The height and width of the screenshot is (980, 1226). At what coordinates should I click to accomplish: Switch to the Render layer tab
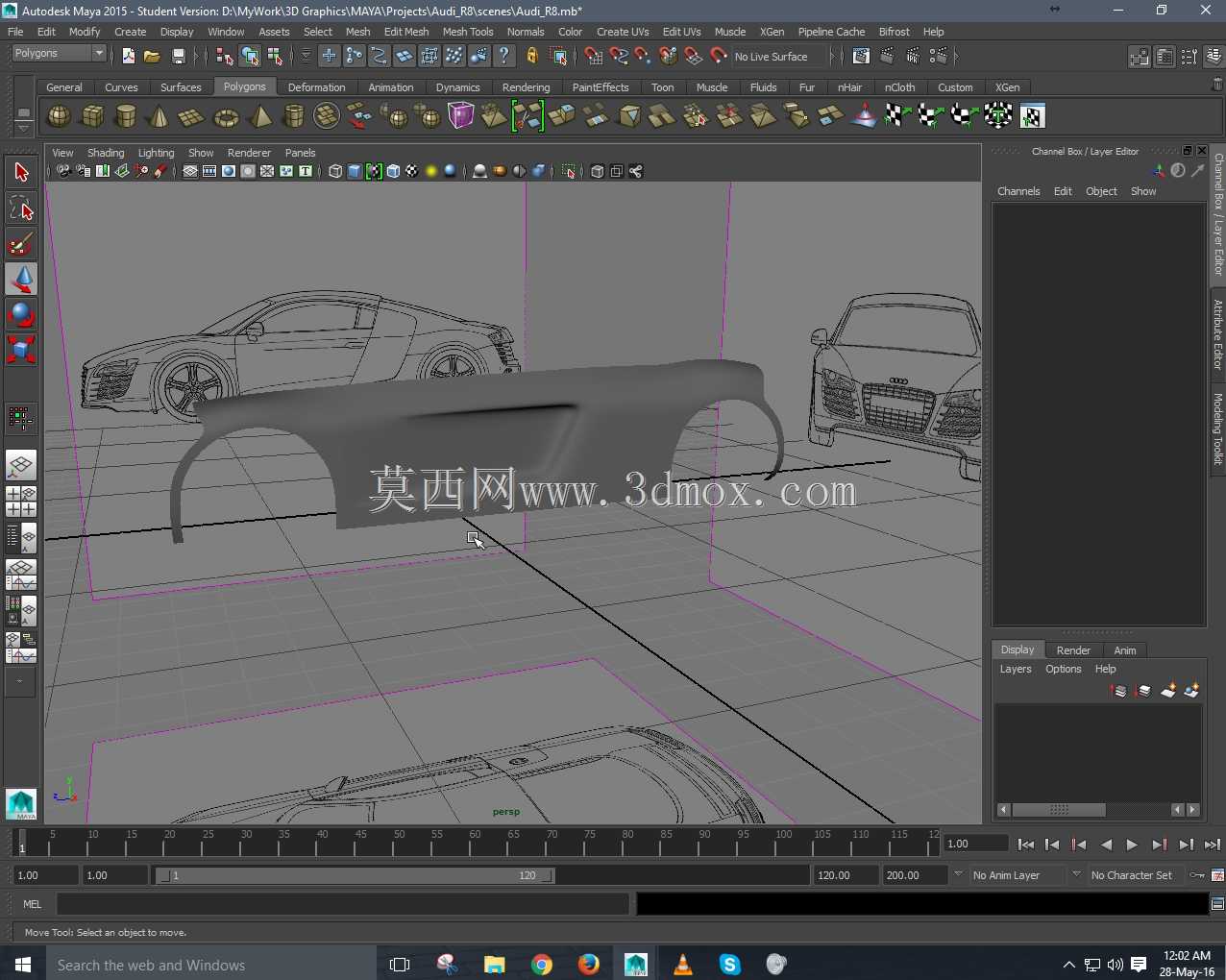1073,650
